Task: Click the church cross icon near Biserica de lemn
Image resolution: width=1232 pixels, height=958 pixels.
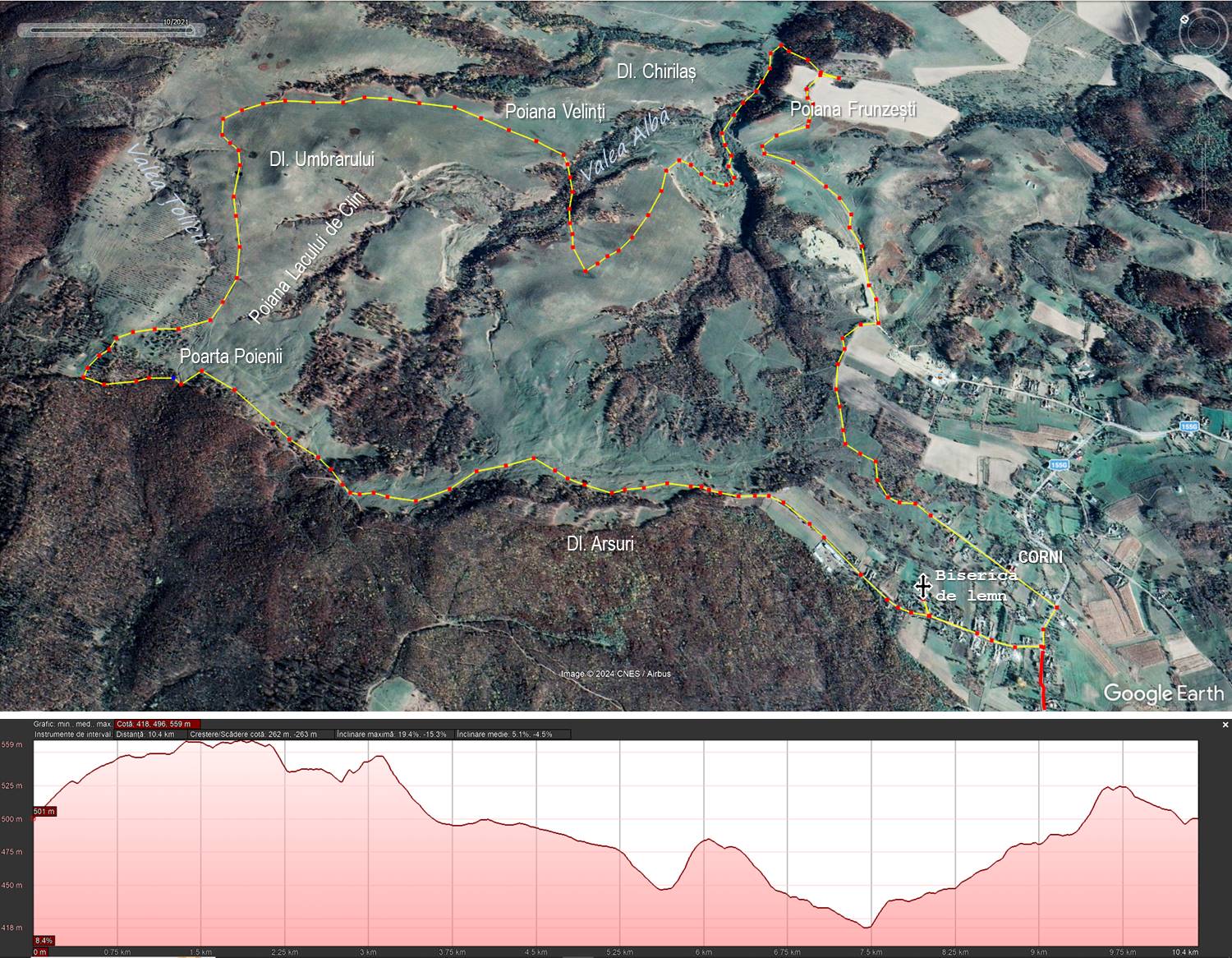Action: point(922,586)
